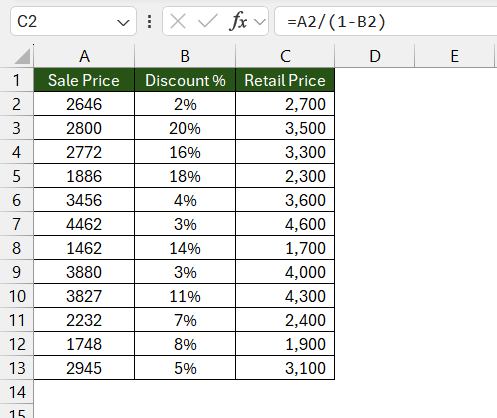Select the 11% discount cell
The width and height of the screenshot is (497, 418).
pyautogui.click(x=185, y=296)
